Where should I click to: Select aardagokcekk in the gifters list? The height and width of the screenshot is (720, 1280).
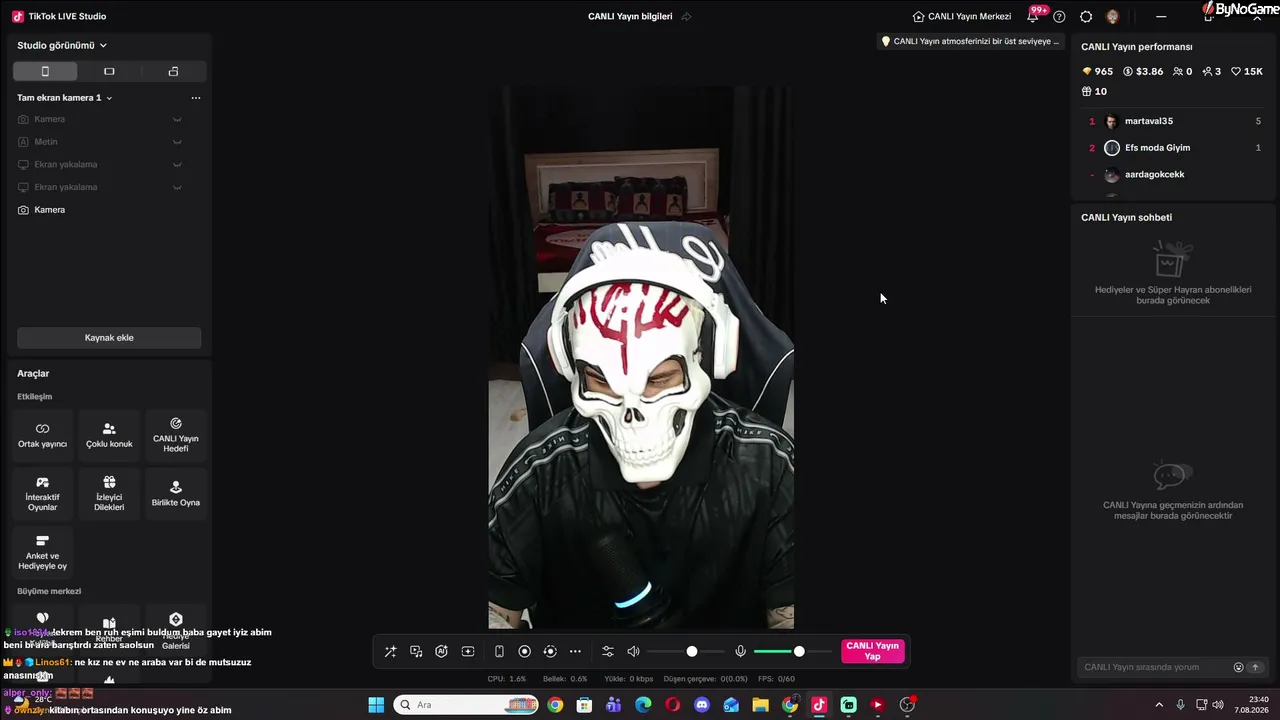[x=1174, y=175]
